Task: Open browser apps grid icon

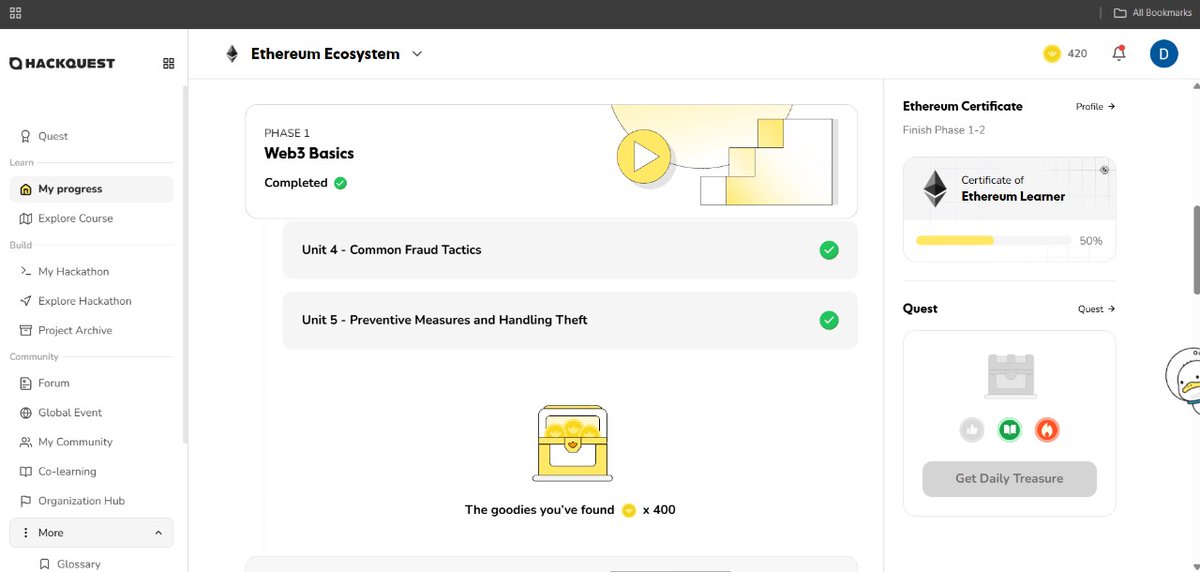Action: click(15, 13)
